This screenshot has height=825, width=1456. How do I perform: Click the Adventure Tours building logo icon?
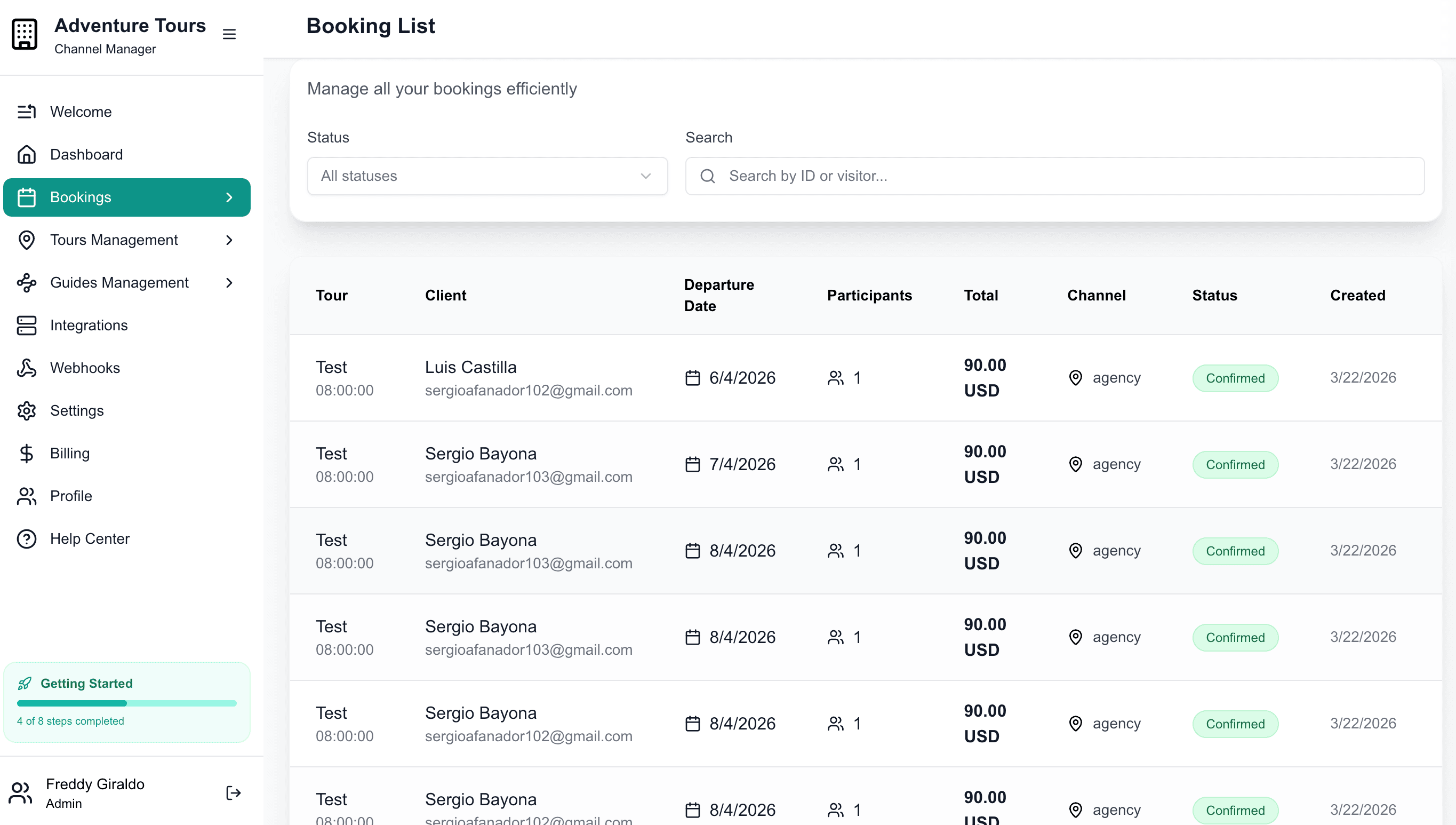tap(25, 35)
